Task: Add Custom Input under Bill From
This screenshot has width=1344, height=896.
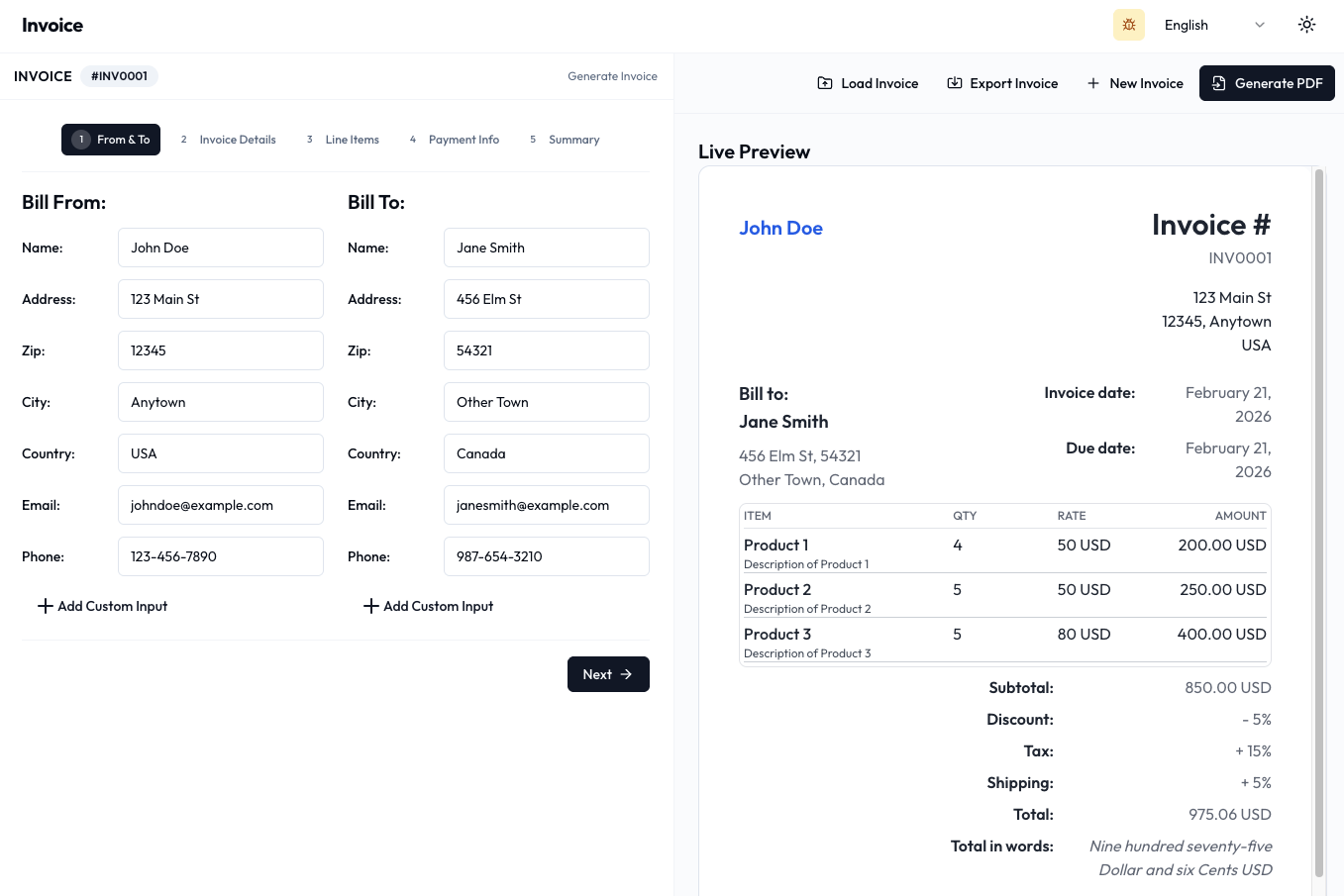Action: [102, 606]
